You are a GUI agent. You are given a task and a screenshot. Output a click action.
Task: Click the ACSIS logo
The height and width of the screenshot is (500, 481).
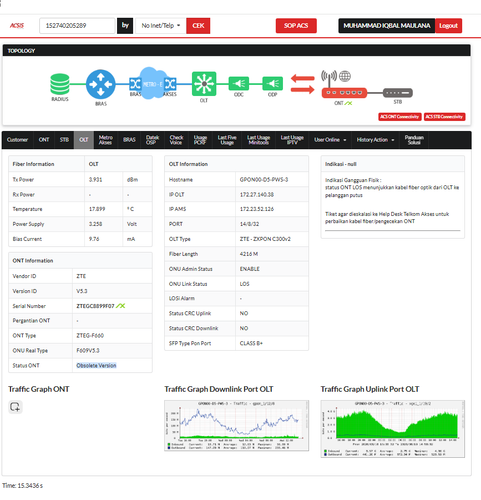(x=17, y=26)
